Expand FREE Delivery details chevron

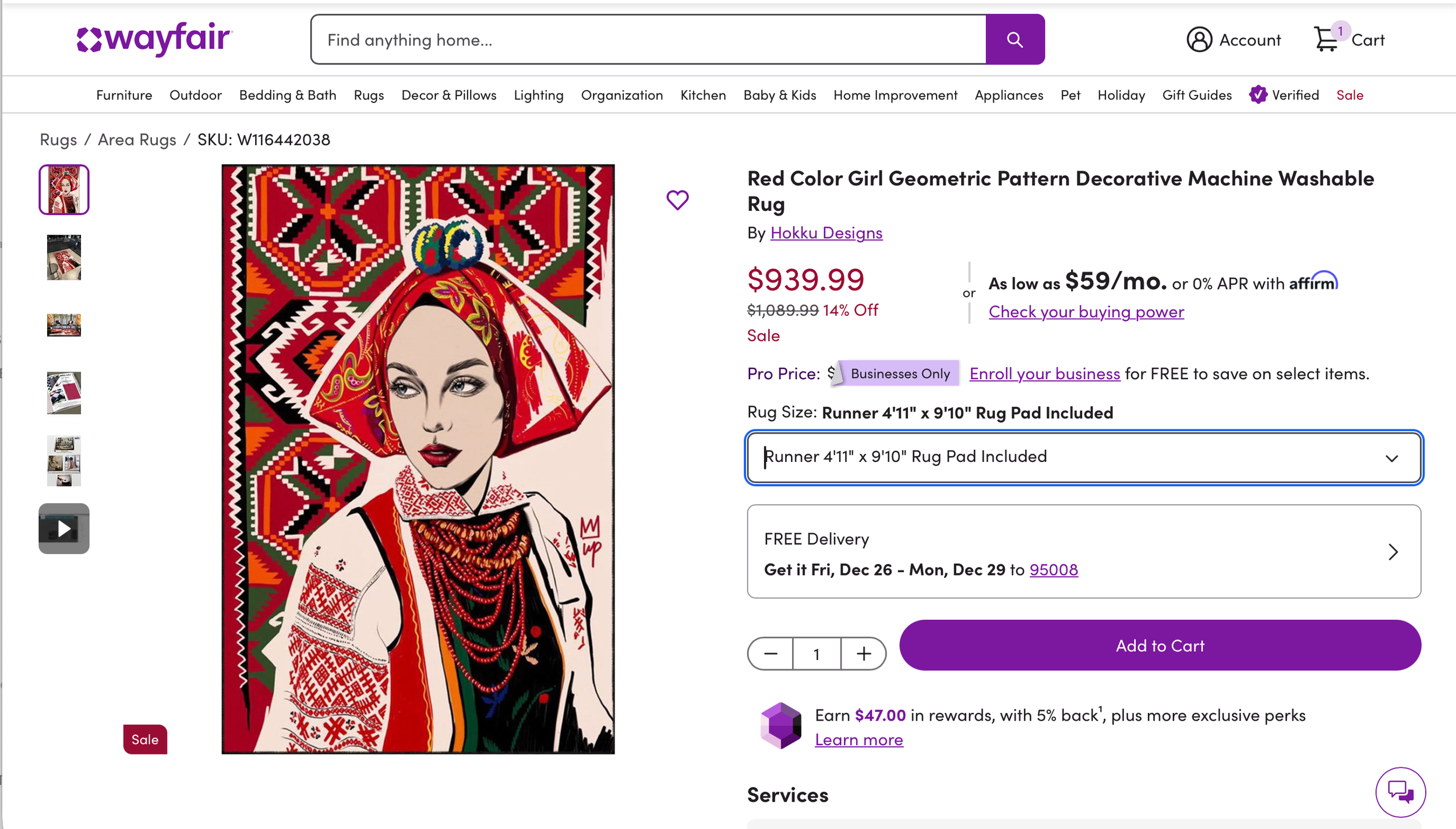(x=1393, y=552)
